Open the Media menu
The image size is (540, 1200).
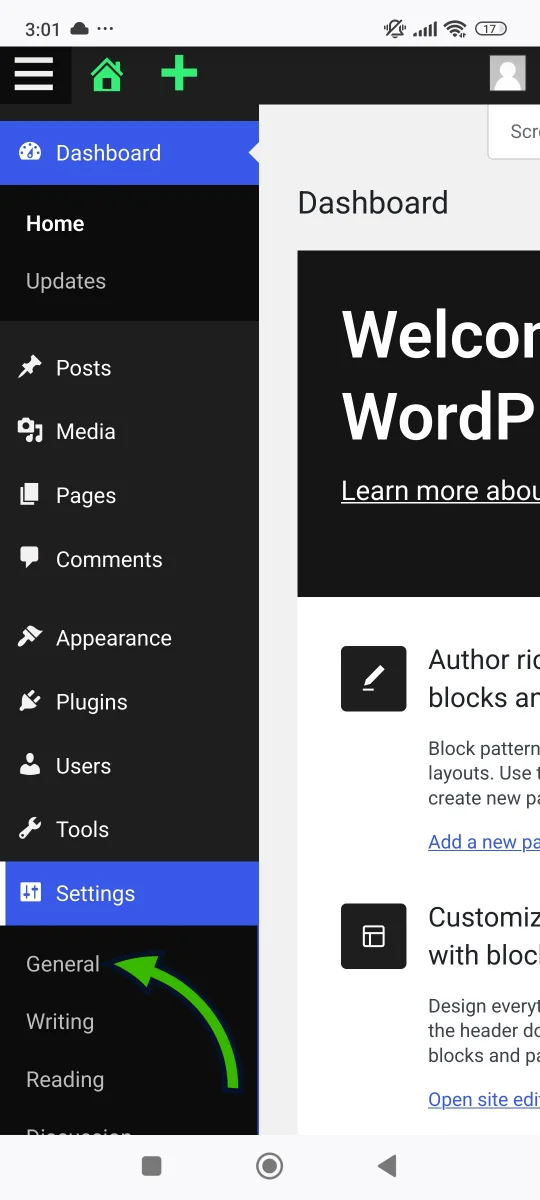click(129, 432)
